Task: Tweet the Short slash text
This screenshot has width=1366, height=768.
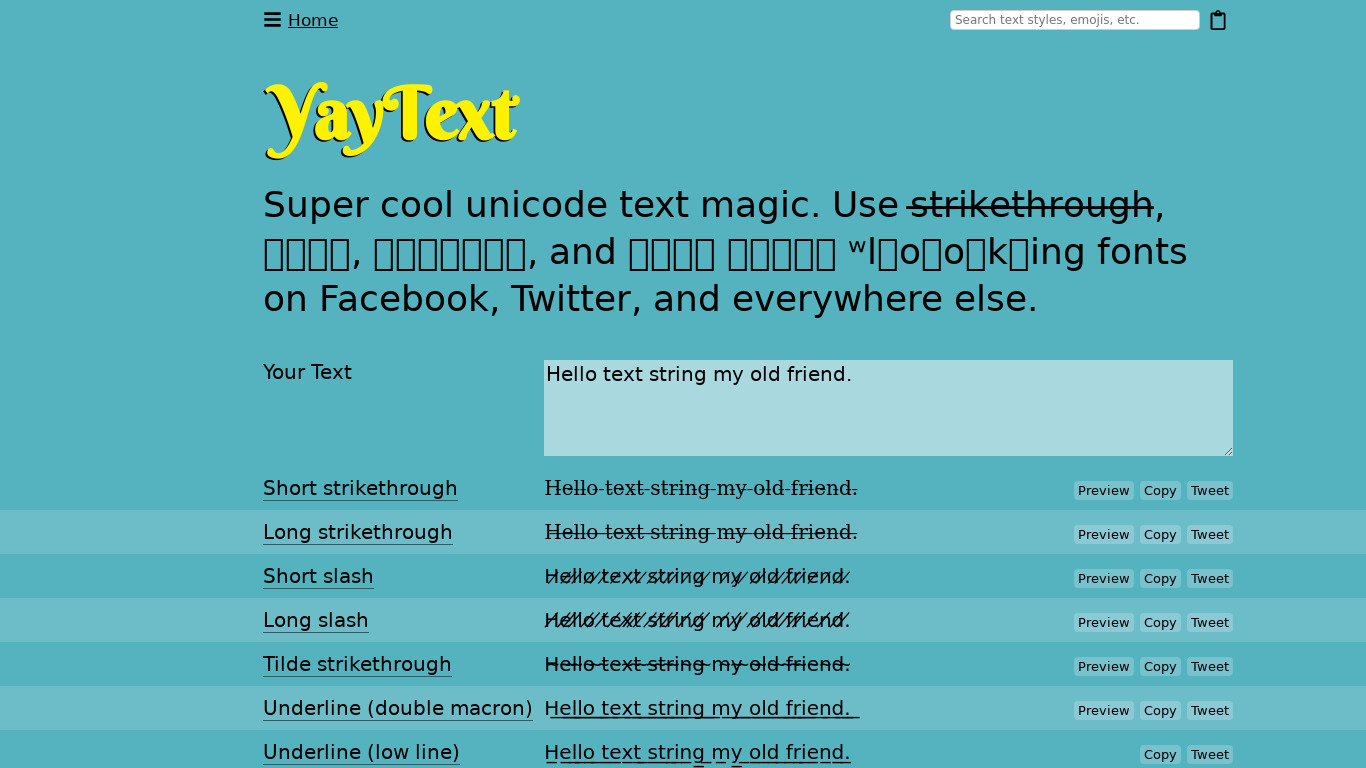Action: 1210,578
